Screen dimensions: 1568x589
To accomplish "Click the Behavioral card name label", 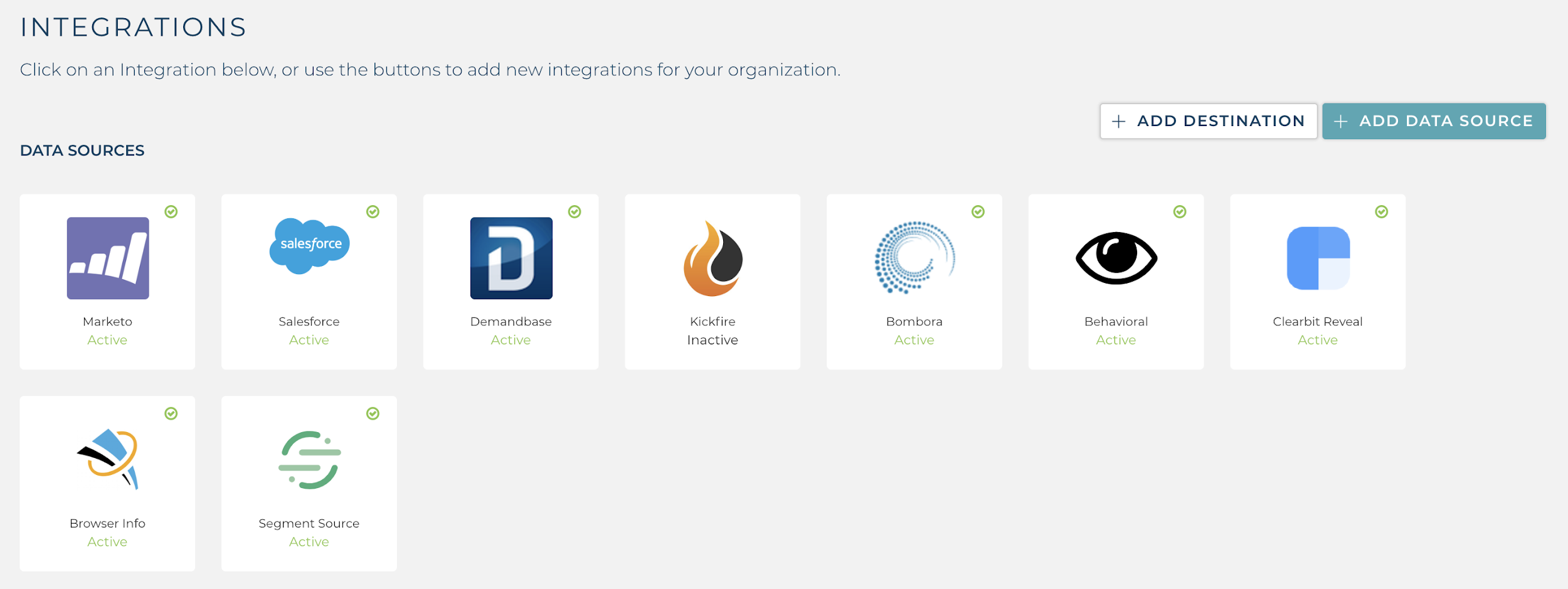I will (x=1116, y=321).
